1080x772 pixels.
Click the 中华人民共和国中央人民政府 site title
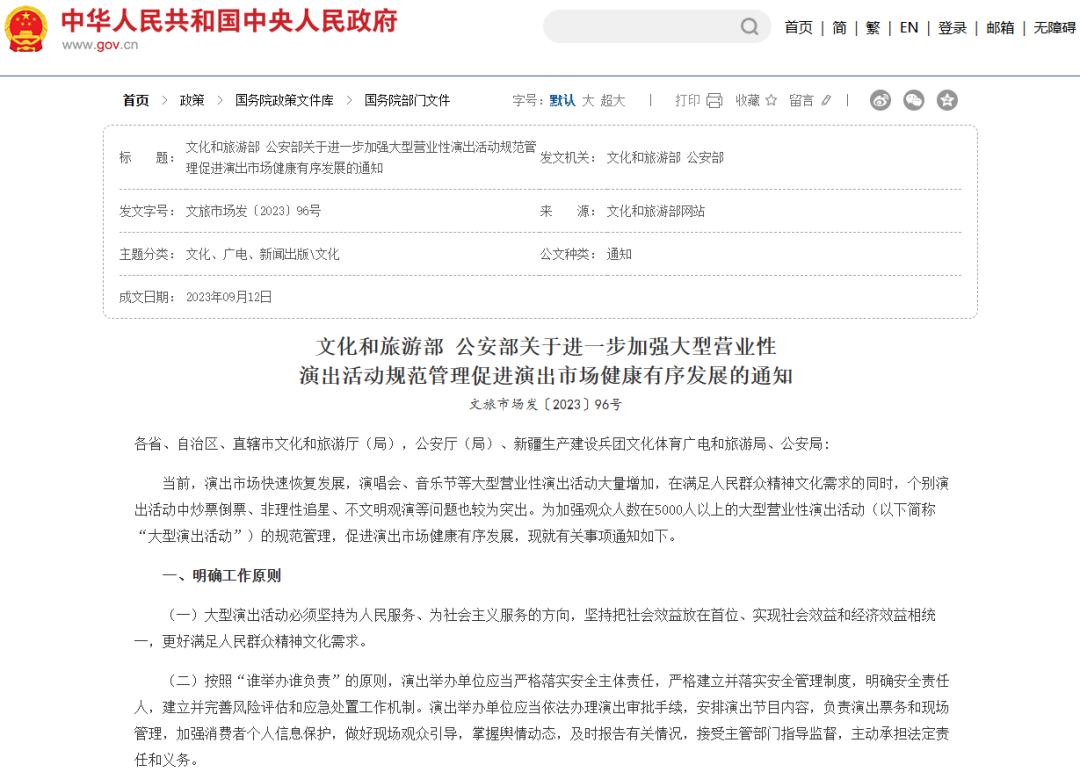coord(229,21)
